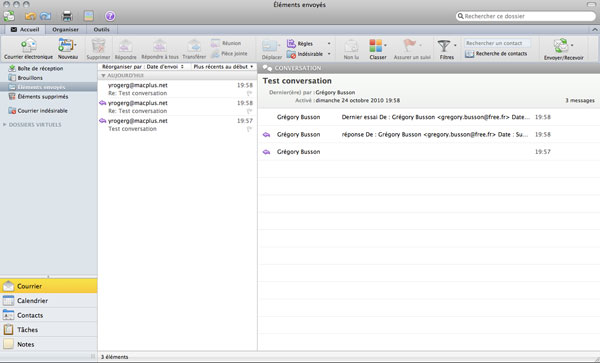Click the Undo arrow icon
The image size is (600, 363).
point(30,16)
